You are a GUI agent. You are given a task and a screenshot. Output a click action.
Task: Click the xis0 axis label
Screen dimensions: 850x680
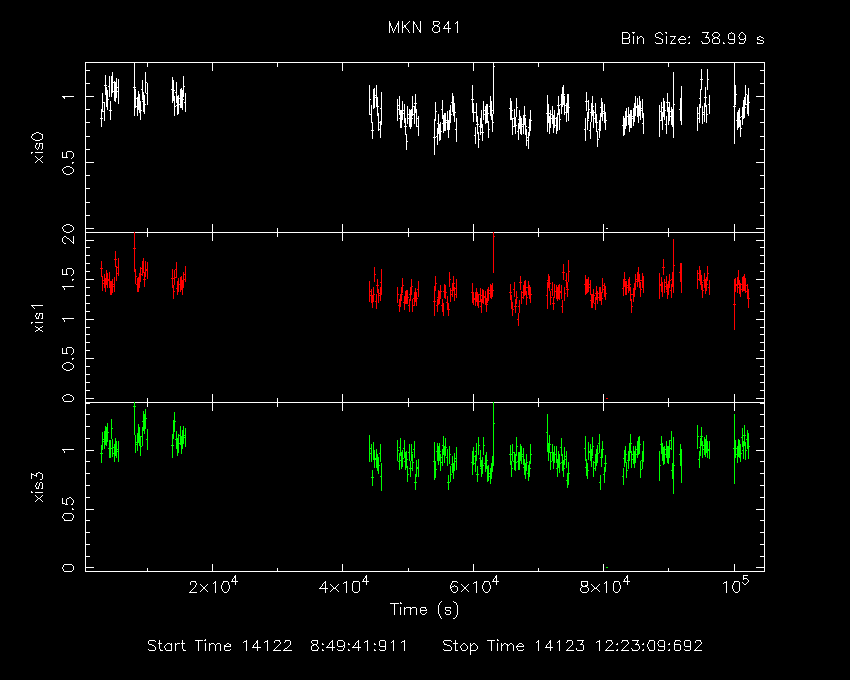(39, 147)
